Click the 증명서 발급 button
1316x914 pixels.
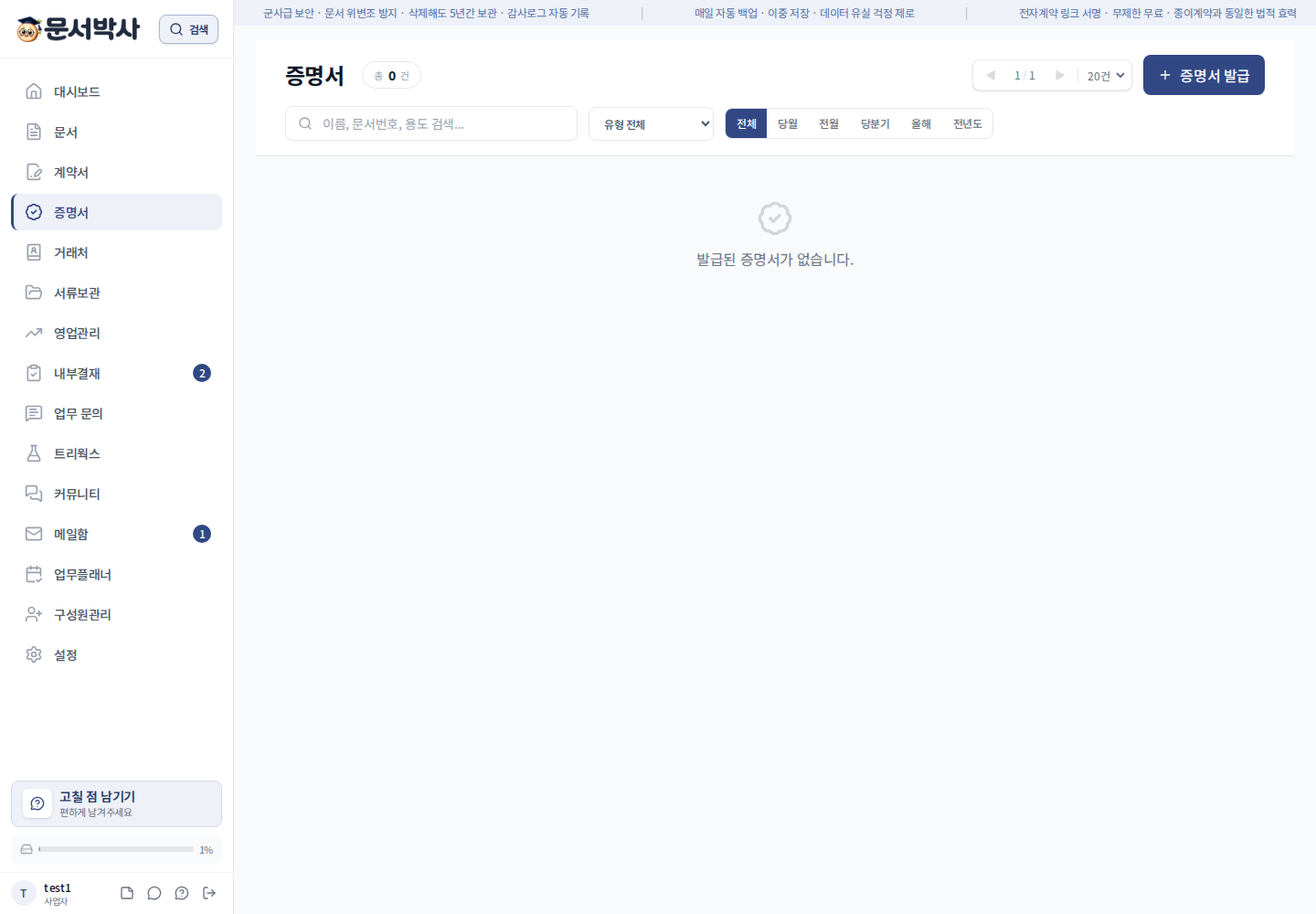coord(1204,75)
